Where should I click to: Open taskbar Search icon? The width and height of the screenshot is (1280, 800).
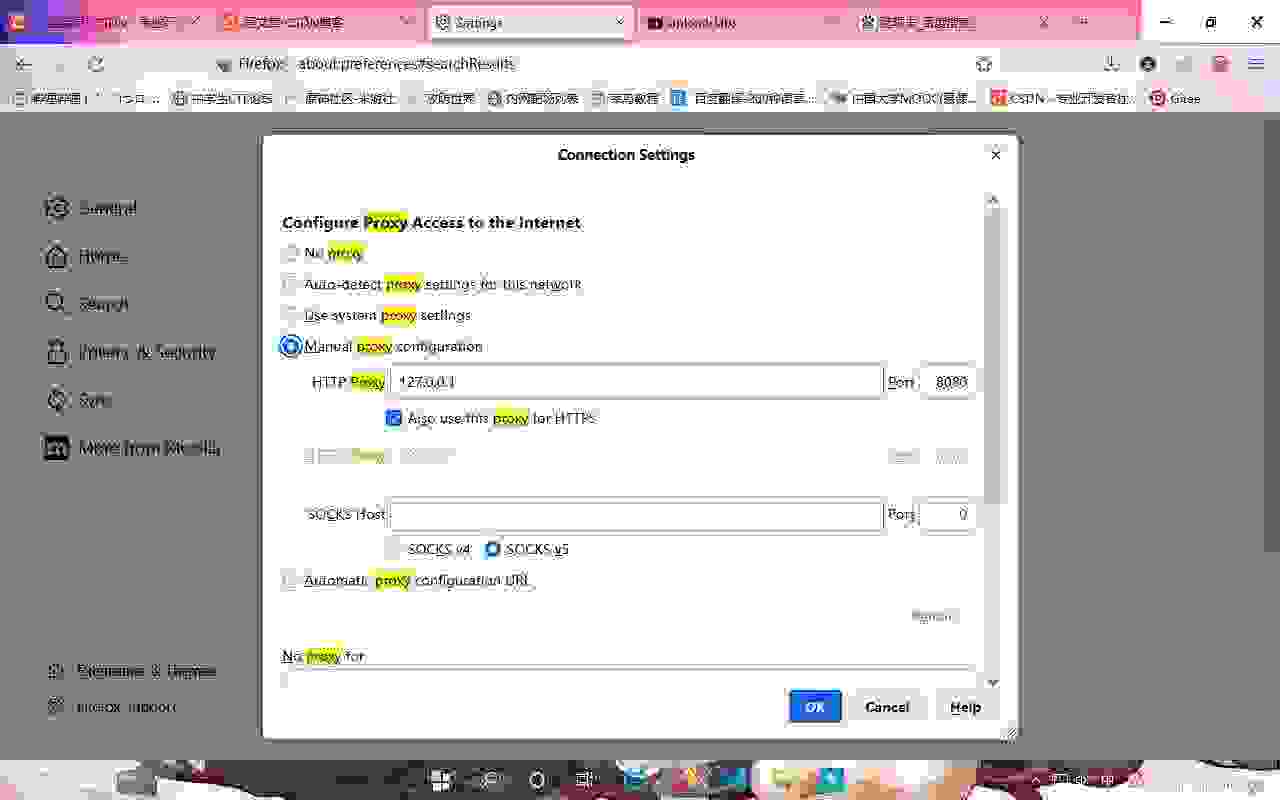point(490,780)
